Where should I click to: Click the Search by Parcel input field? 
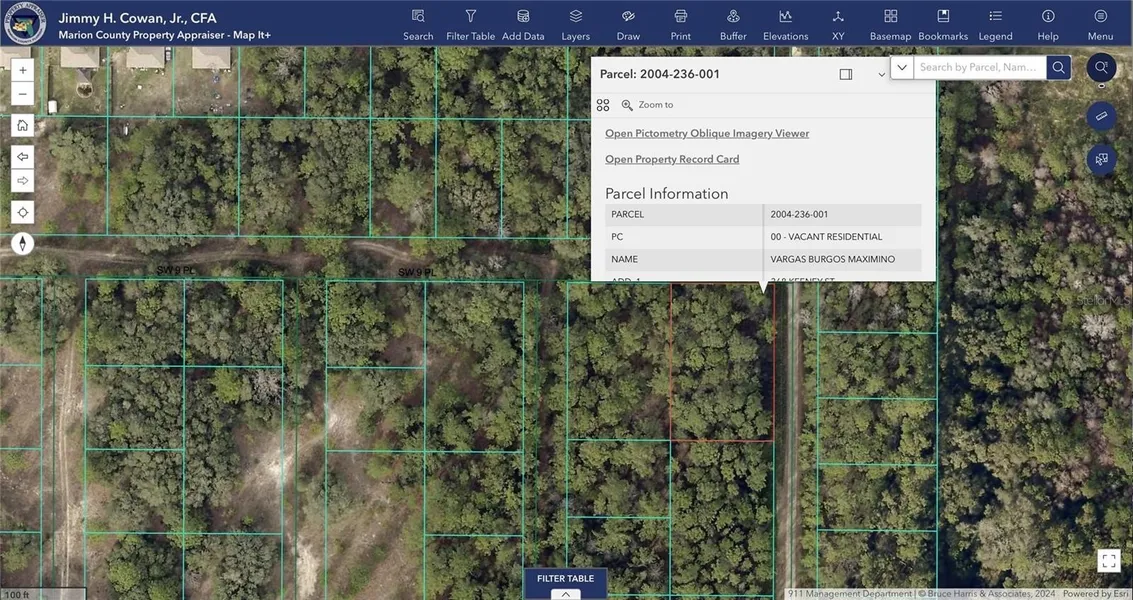click(x=979, y=67)
